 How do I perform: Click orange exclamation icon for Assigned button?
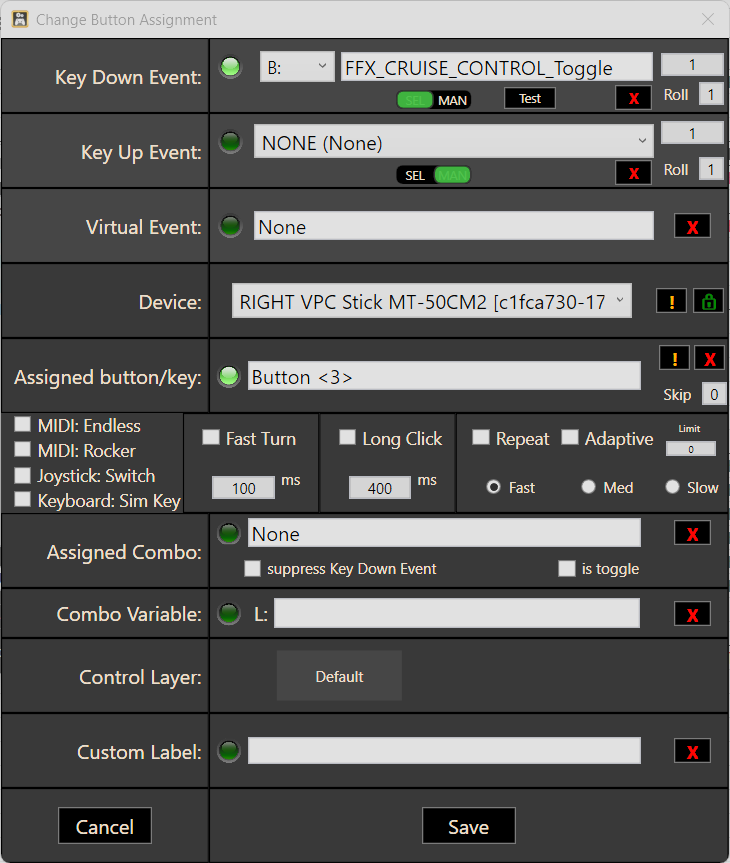click(675, 358)
